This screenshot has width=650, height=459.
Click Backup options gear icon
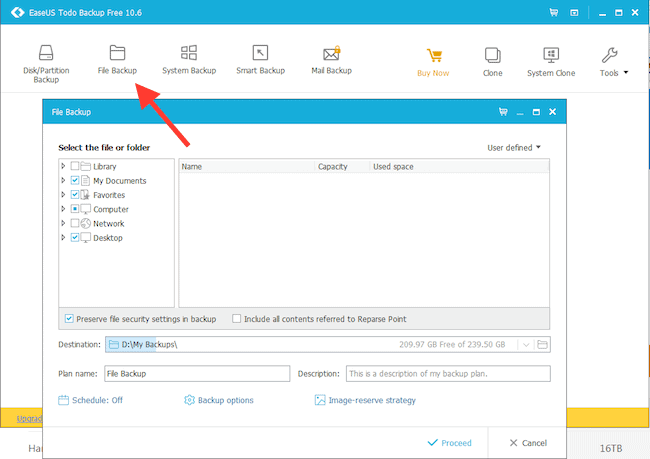click(189, 400)
